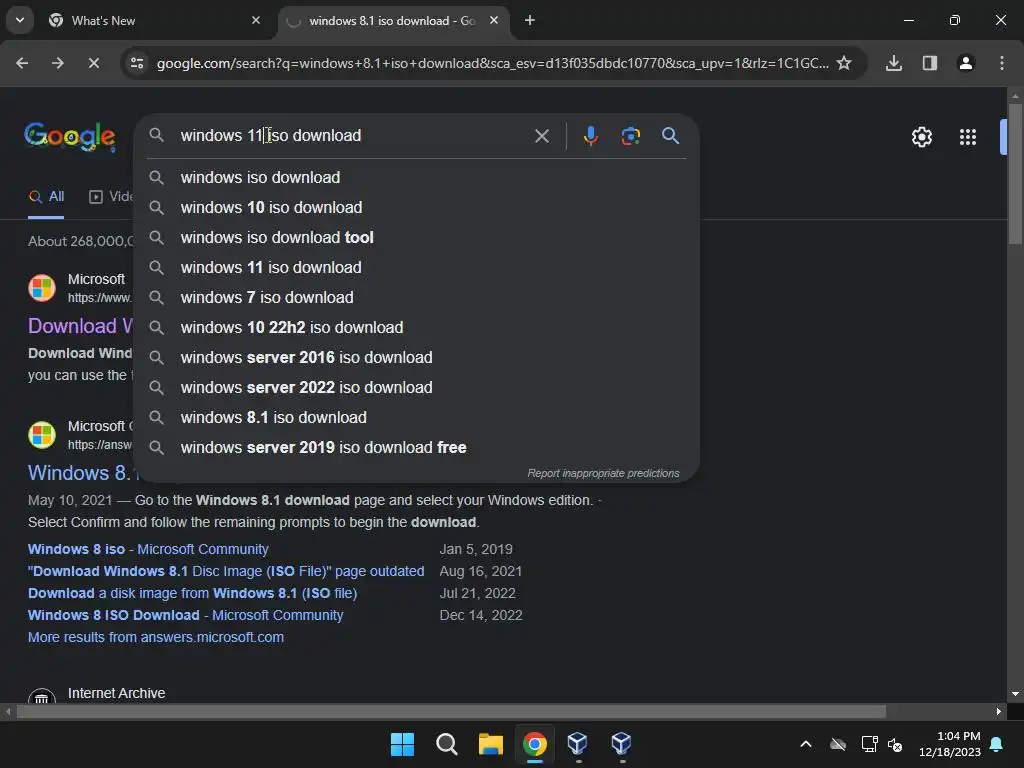Open More results from answers.microsoft.com
This screenshot has height=768, width=1024.
pyautogui.click(x=156, y=637)
